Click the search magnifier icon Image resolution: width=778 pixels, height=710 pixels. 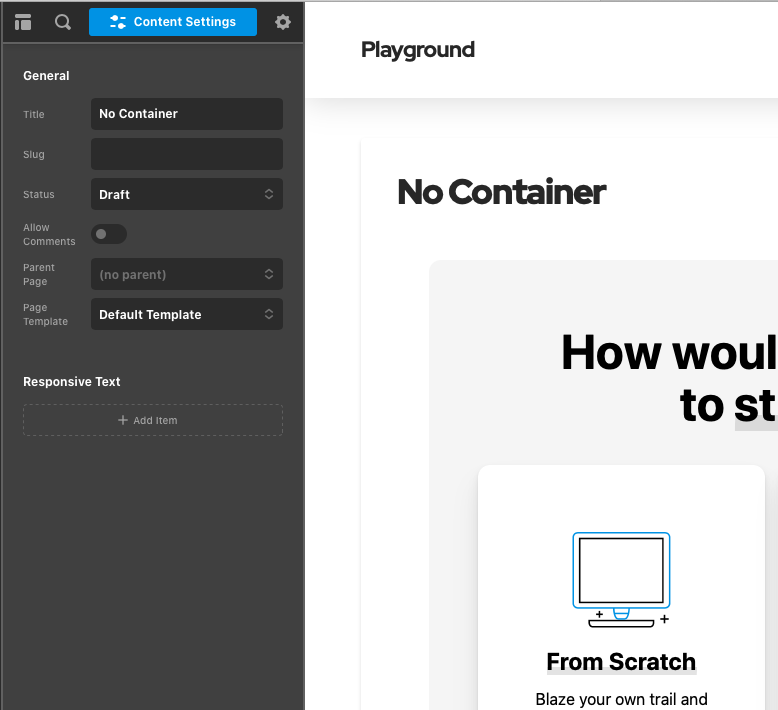coord(63,22)
